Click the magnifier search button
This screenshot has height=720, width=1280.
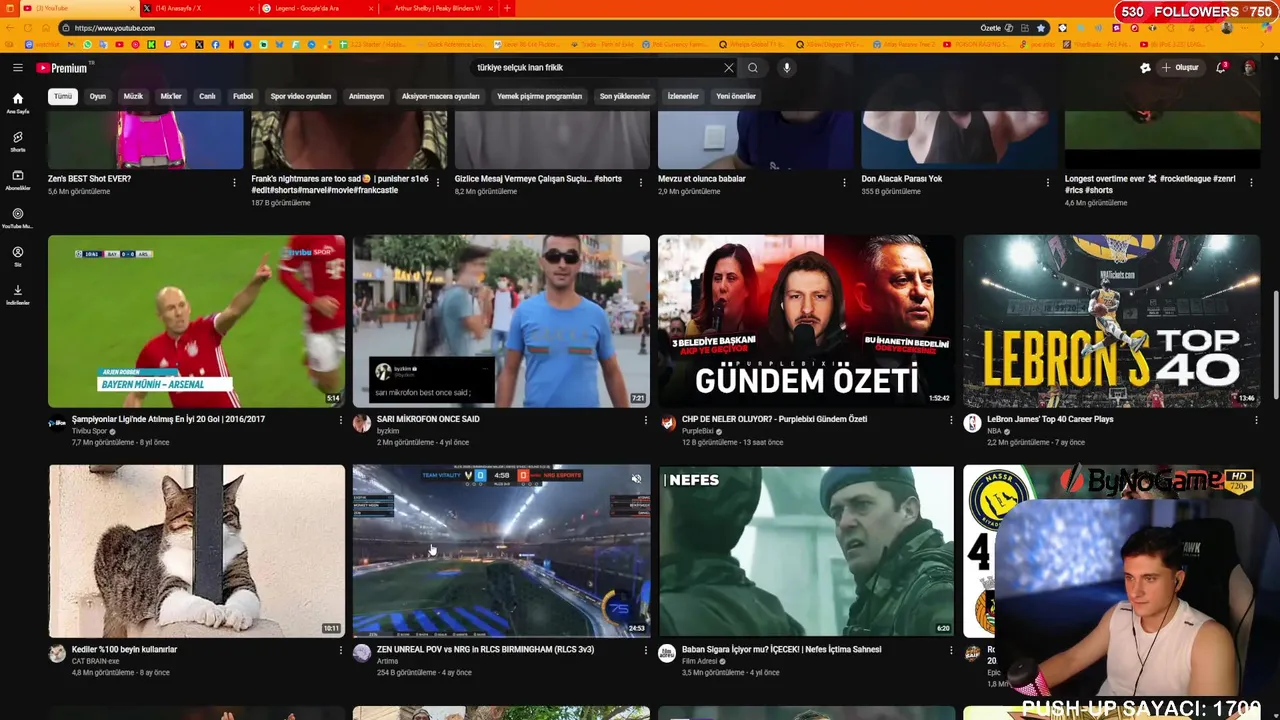coord(753,68)
